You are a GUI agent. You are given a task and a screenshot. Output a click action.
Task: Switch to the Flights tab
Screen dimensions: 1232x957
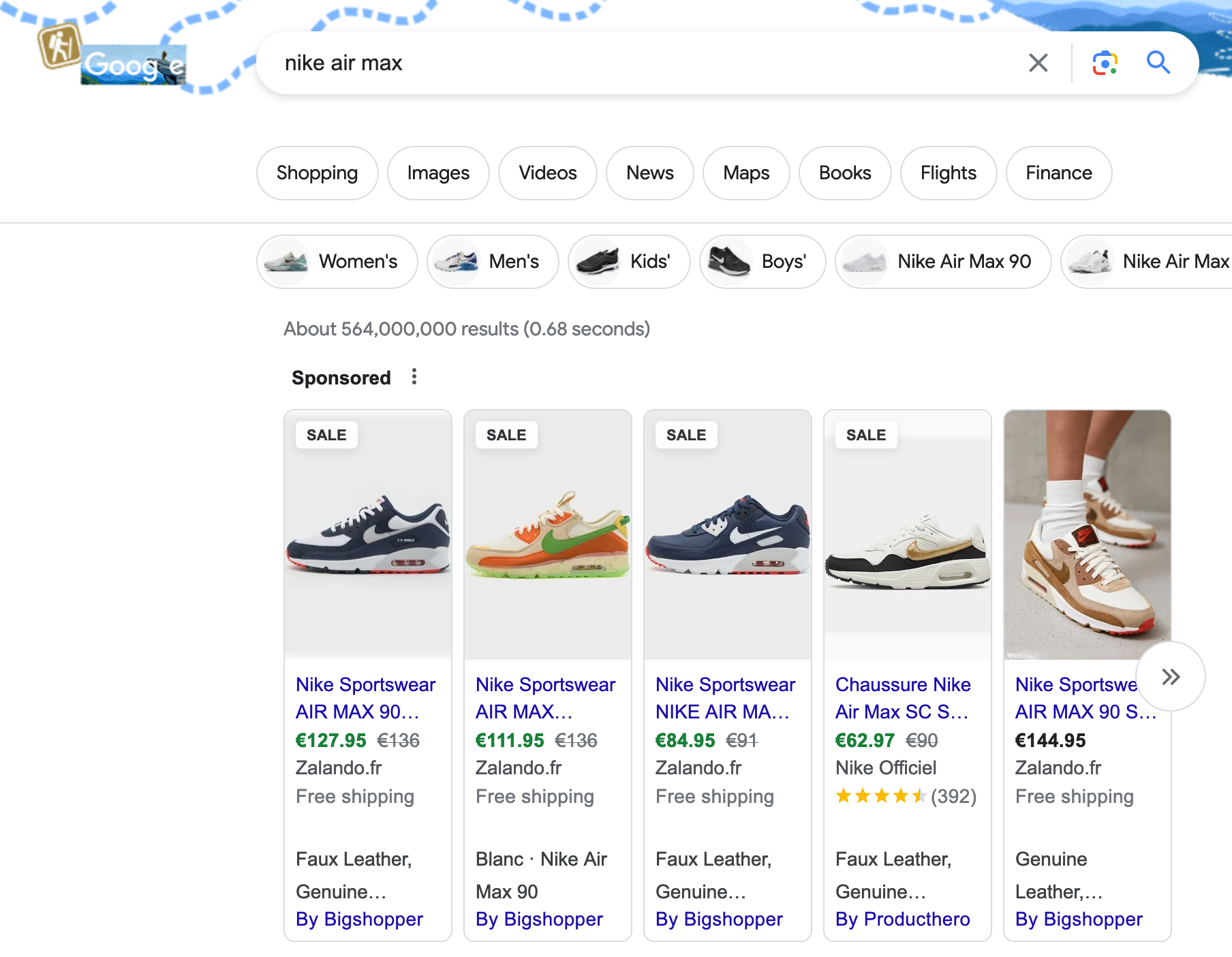coord(949,173)
